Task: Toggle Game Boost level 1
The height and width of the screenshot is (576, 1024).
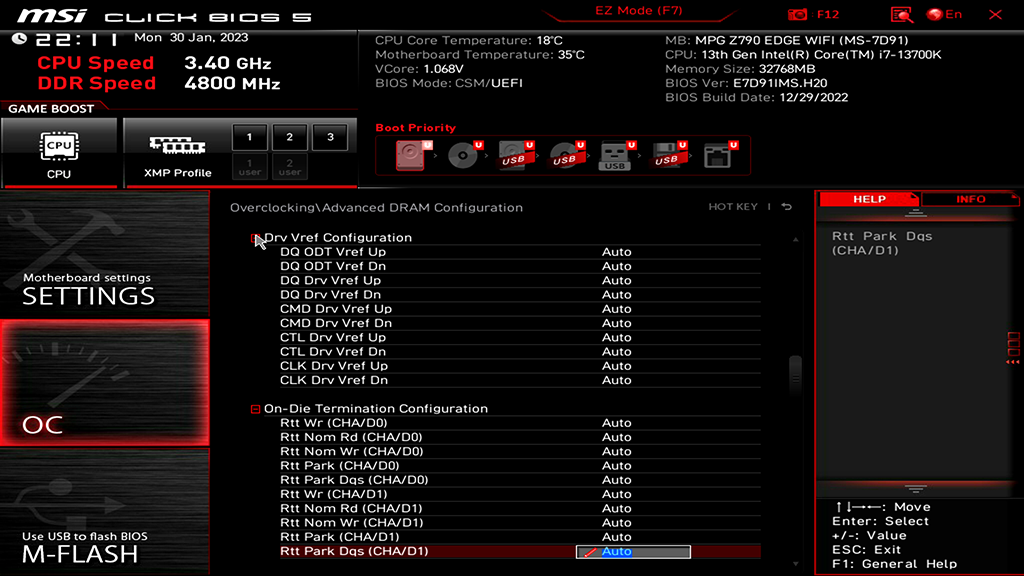Action: 249,137
